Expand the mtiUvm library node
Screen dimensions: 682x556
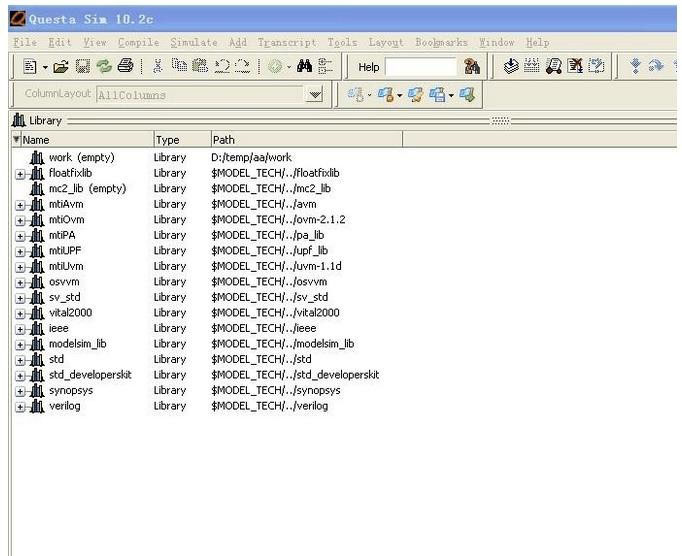(20, 267)
